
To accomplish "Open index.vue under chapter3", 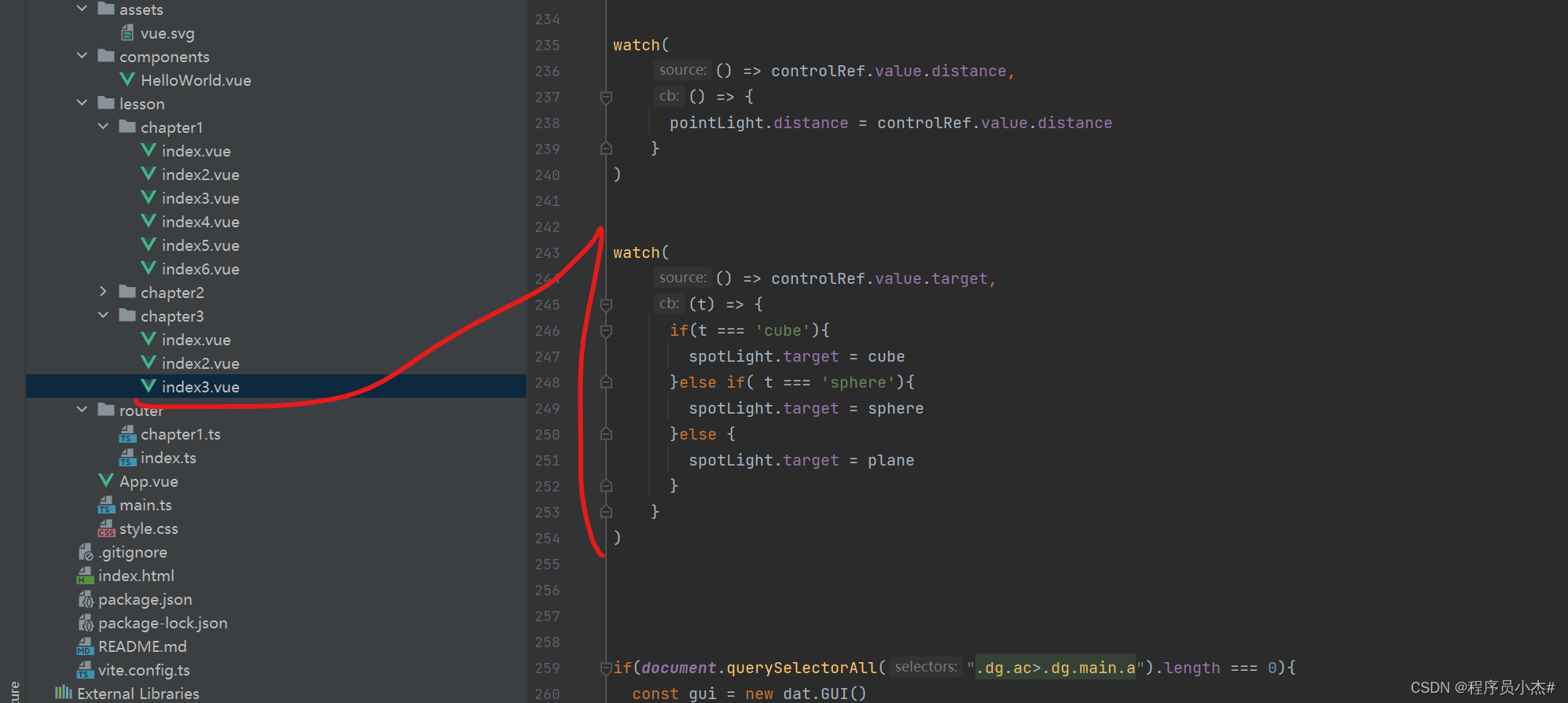I will [x=196, y=340].
